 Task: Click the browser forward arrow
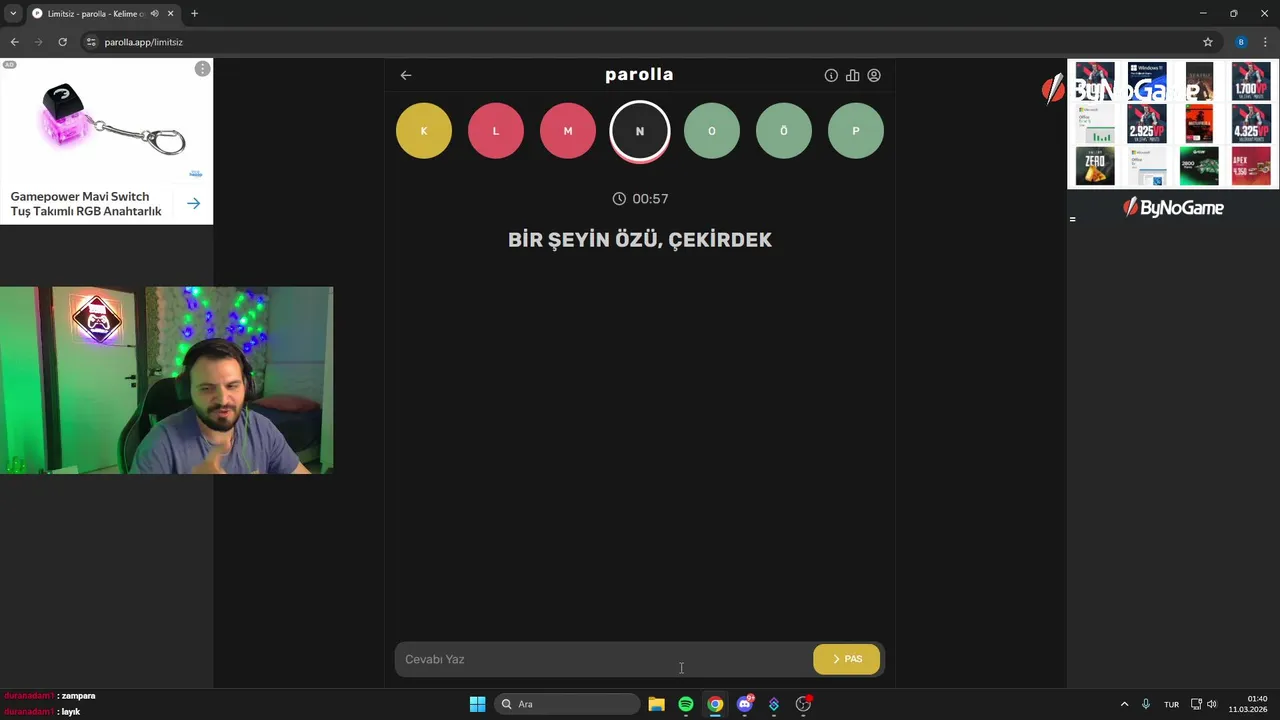[x=38, y=42]
